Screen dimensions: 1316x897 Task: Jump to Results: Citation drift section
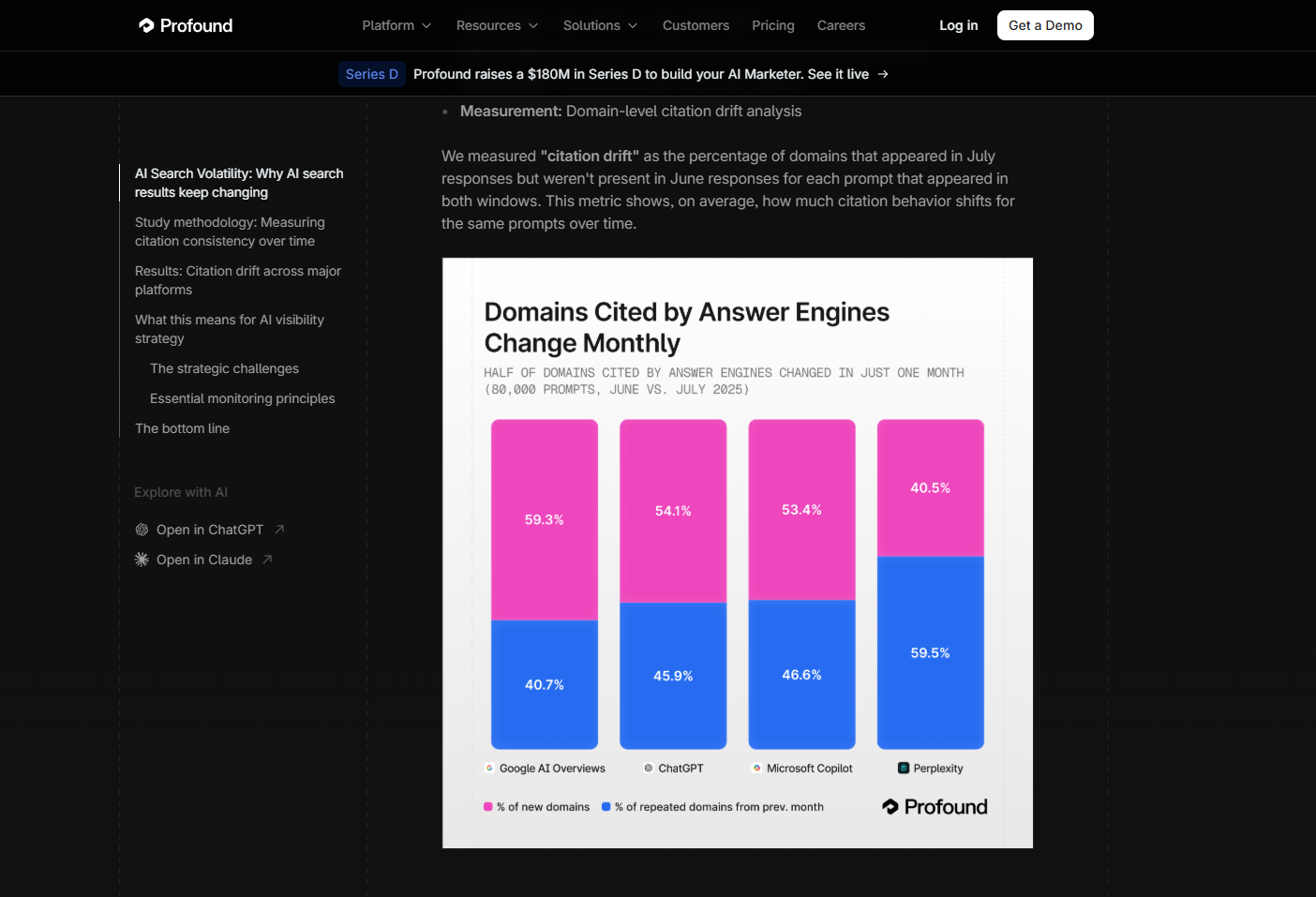[238, 280]
